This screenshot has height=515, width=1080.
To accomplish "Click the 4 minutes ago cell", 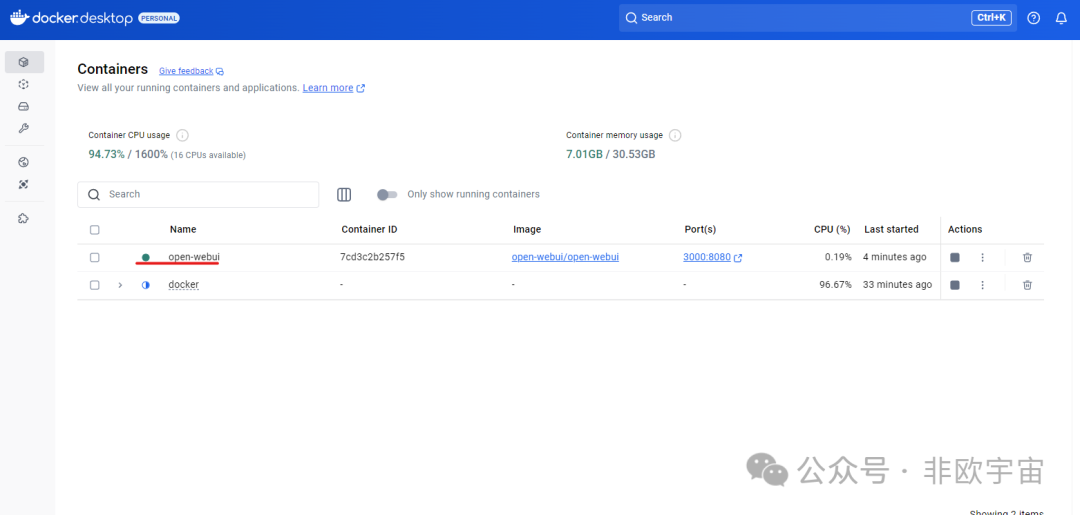I will click(895, 257).
